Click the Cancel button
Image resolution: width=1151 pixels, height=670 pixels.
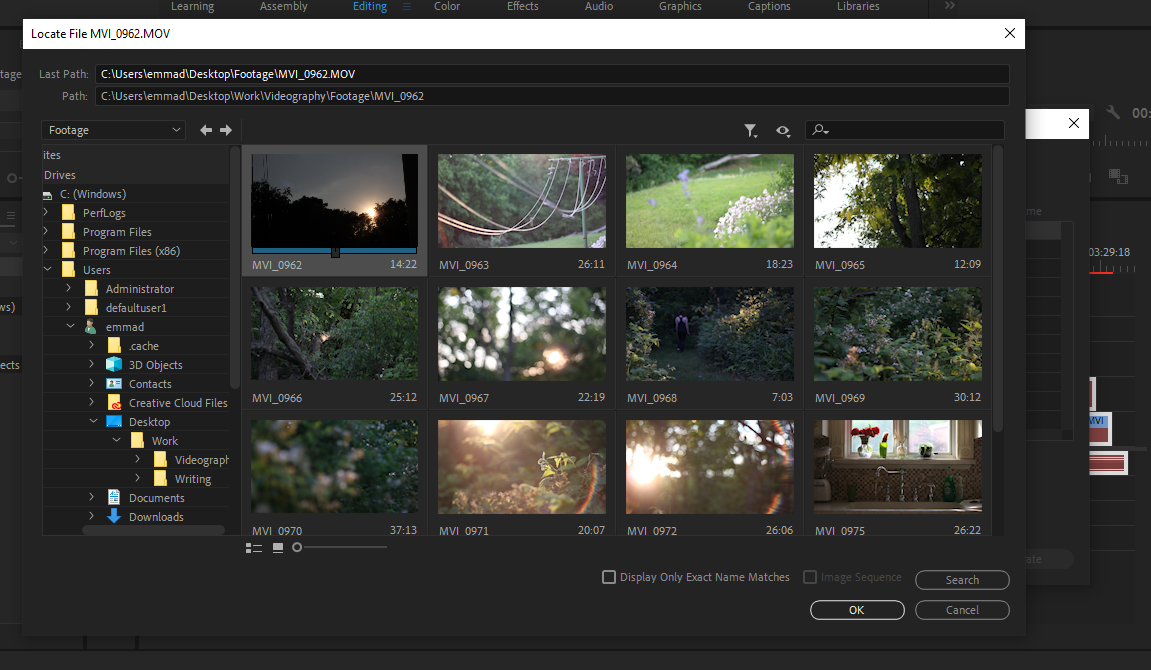pos(962,610)
